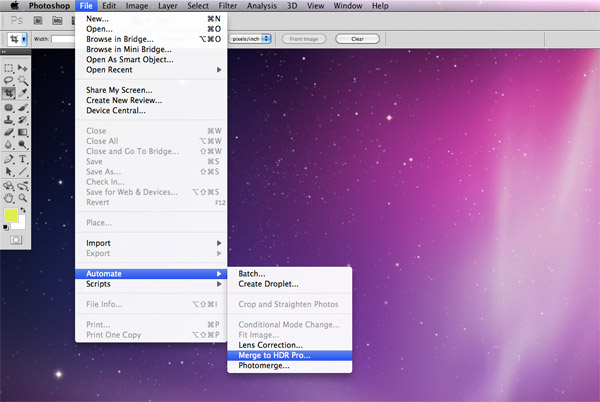Screen dimensions: 600x402
Task: Open the Photoshop application menu
Action: (49, 6)
